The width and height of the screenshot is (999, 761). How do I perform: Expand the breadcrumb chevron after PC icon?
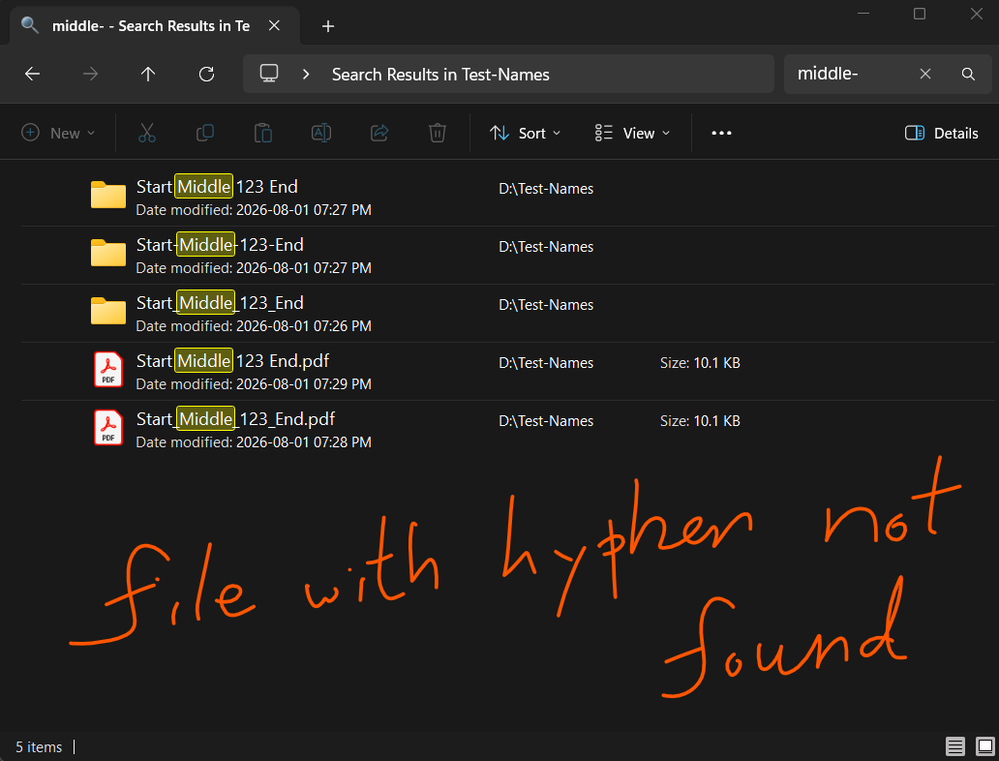pyautogui.click(x=306, y=75)
